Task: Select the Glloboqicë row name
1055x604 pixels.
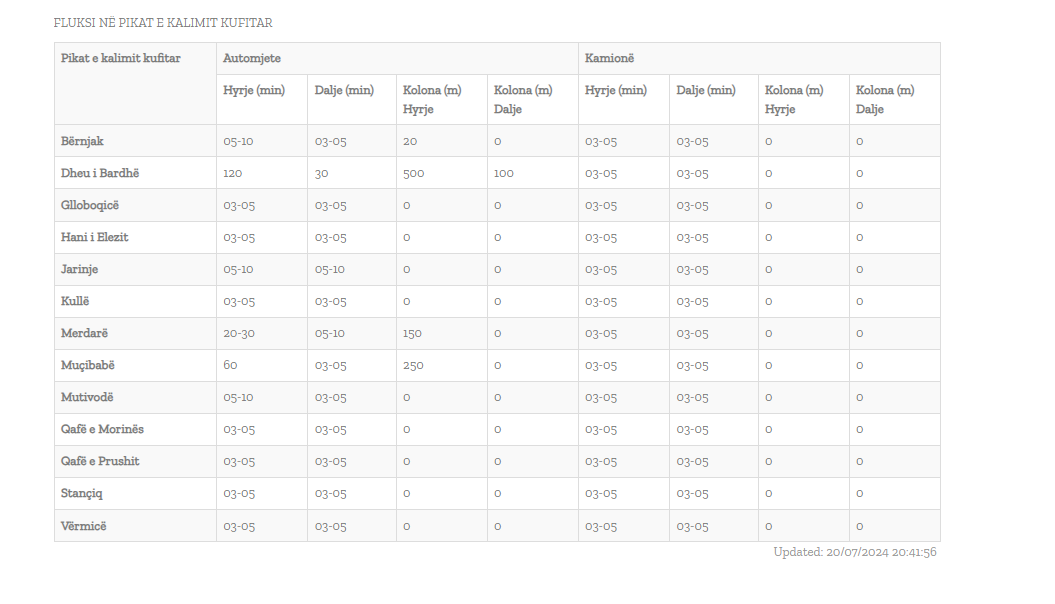Action: tap(89, 205)
